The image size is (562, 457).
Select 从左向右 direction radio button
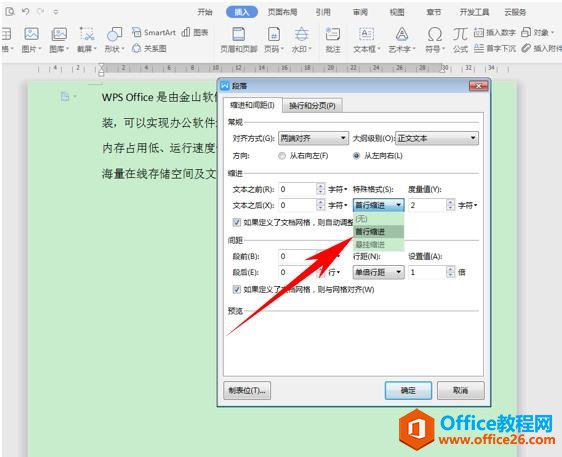(356, 156)
